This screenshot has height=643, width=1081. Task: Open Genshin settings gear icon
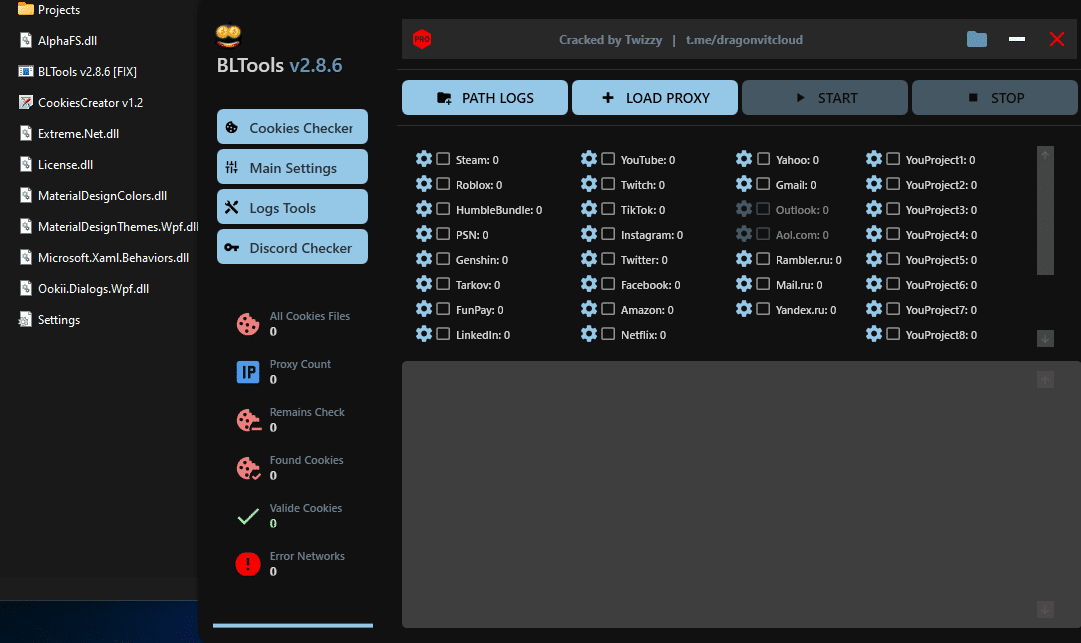pos(424,259)
